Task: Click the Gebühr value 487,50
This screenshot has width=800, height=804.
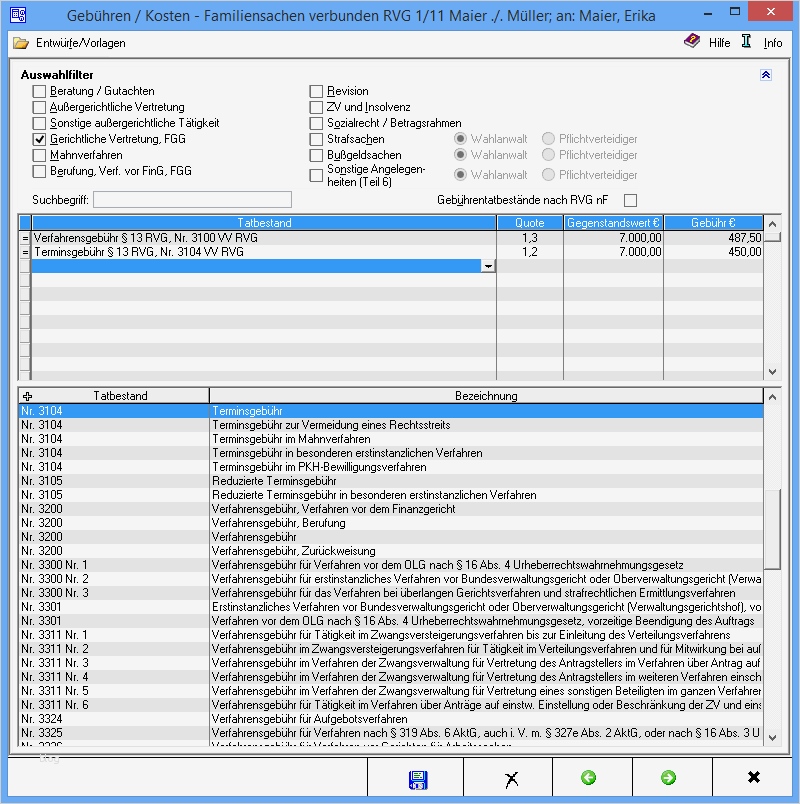Action: pos(745,238)
